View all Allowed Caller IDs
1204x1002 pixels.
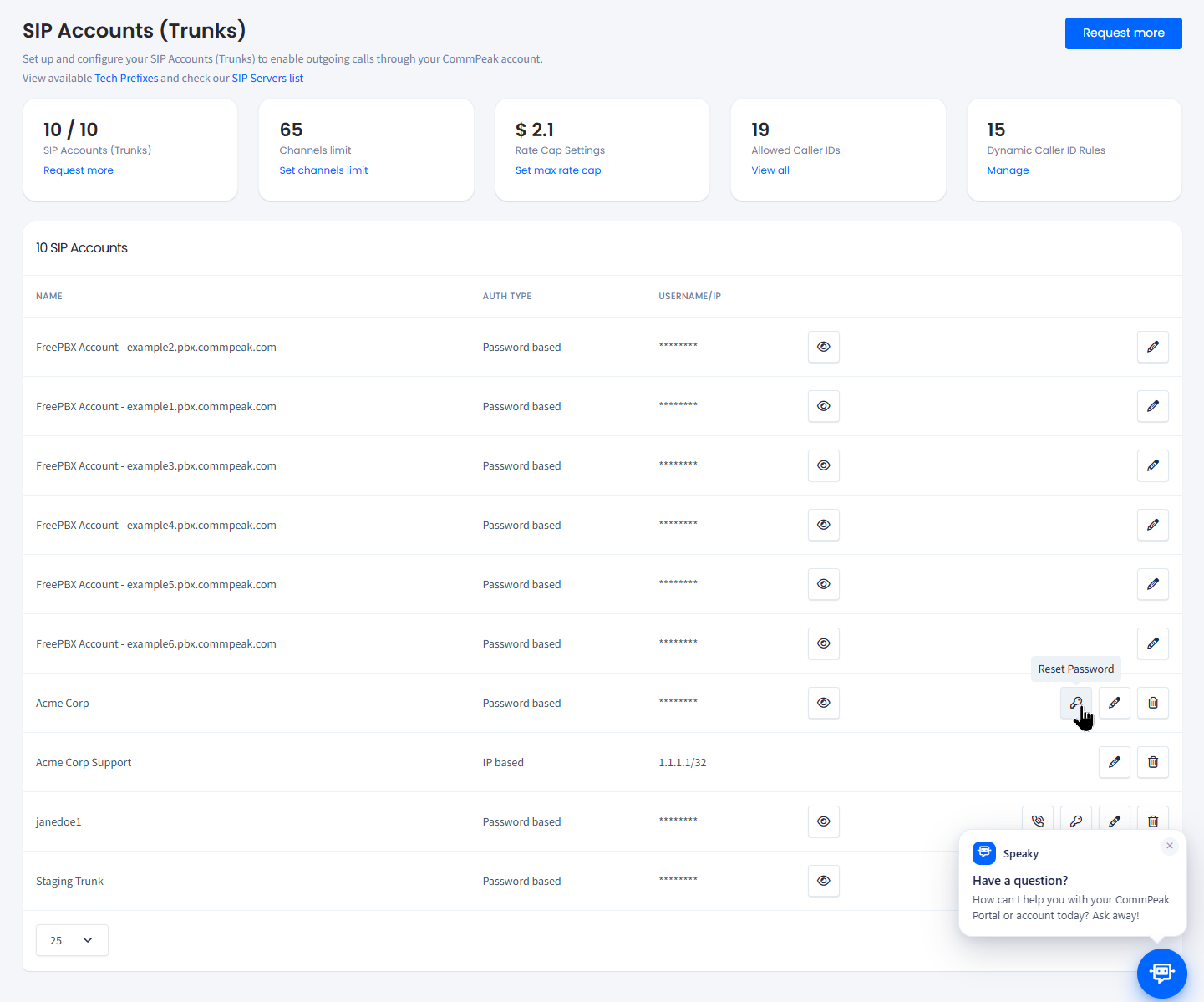[x=770, y=170]
